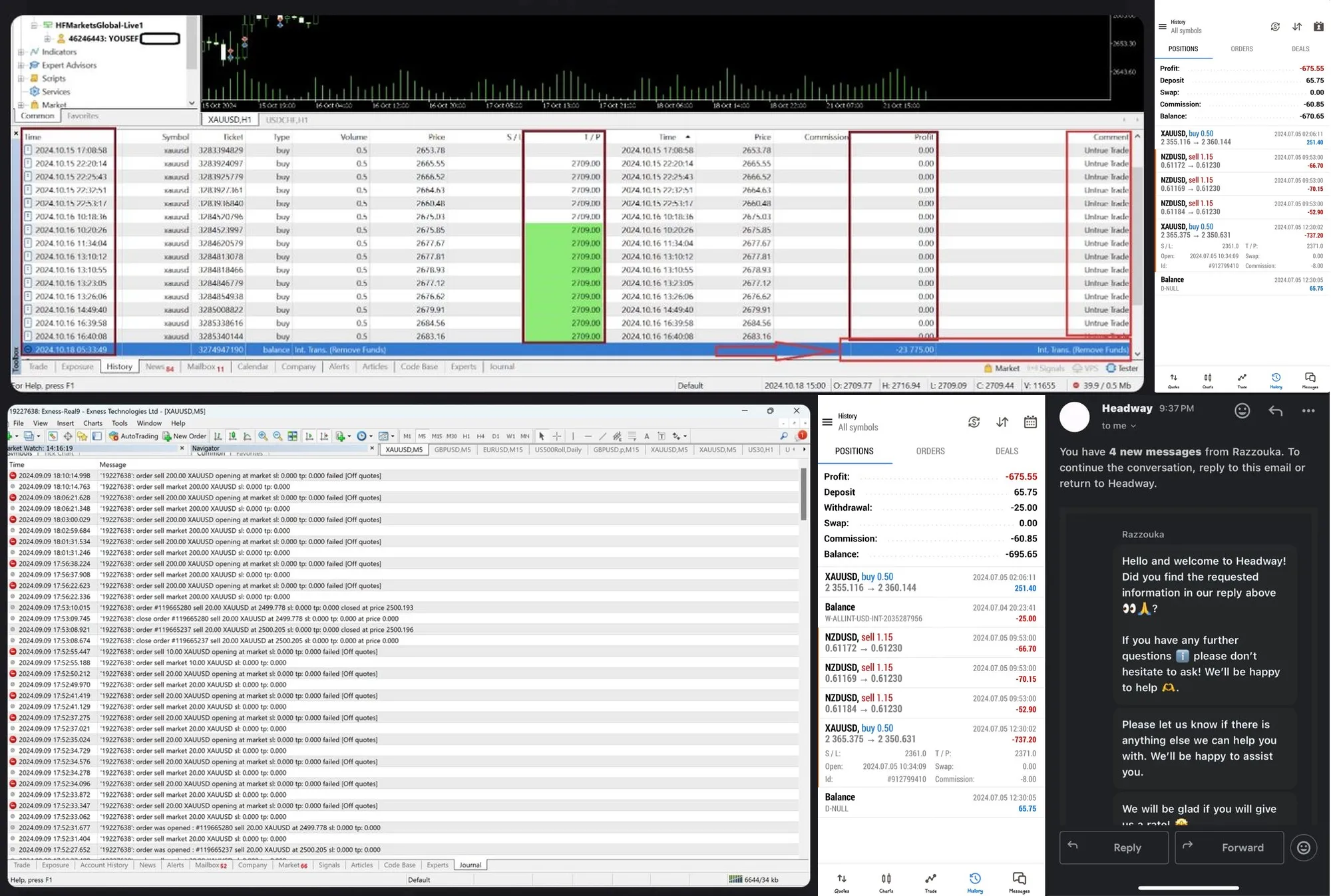Click the Exness Journal vertical scrollbar
The width and height of the screenshot is (1331, 896).
(x=803, y=494)
